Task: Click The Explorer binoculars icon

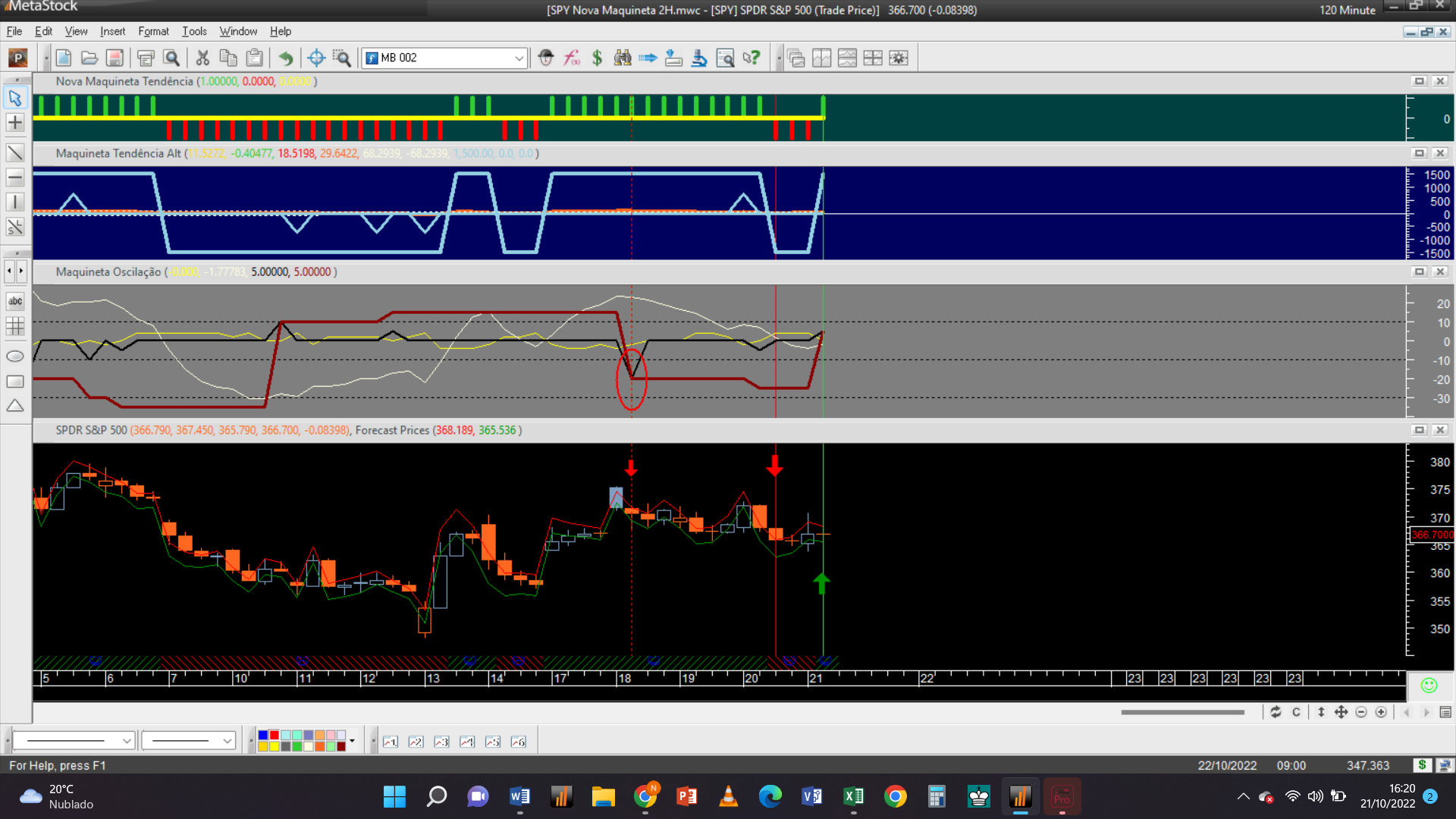Action: 623,58
